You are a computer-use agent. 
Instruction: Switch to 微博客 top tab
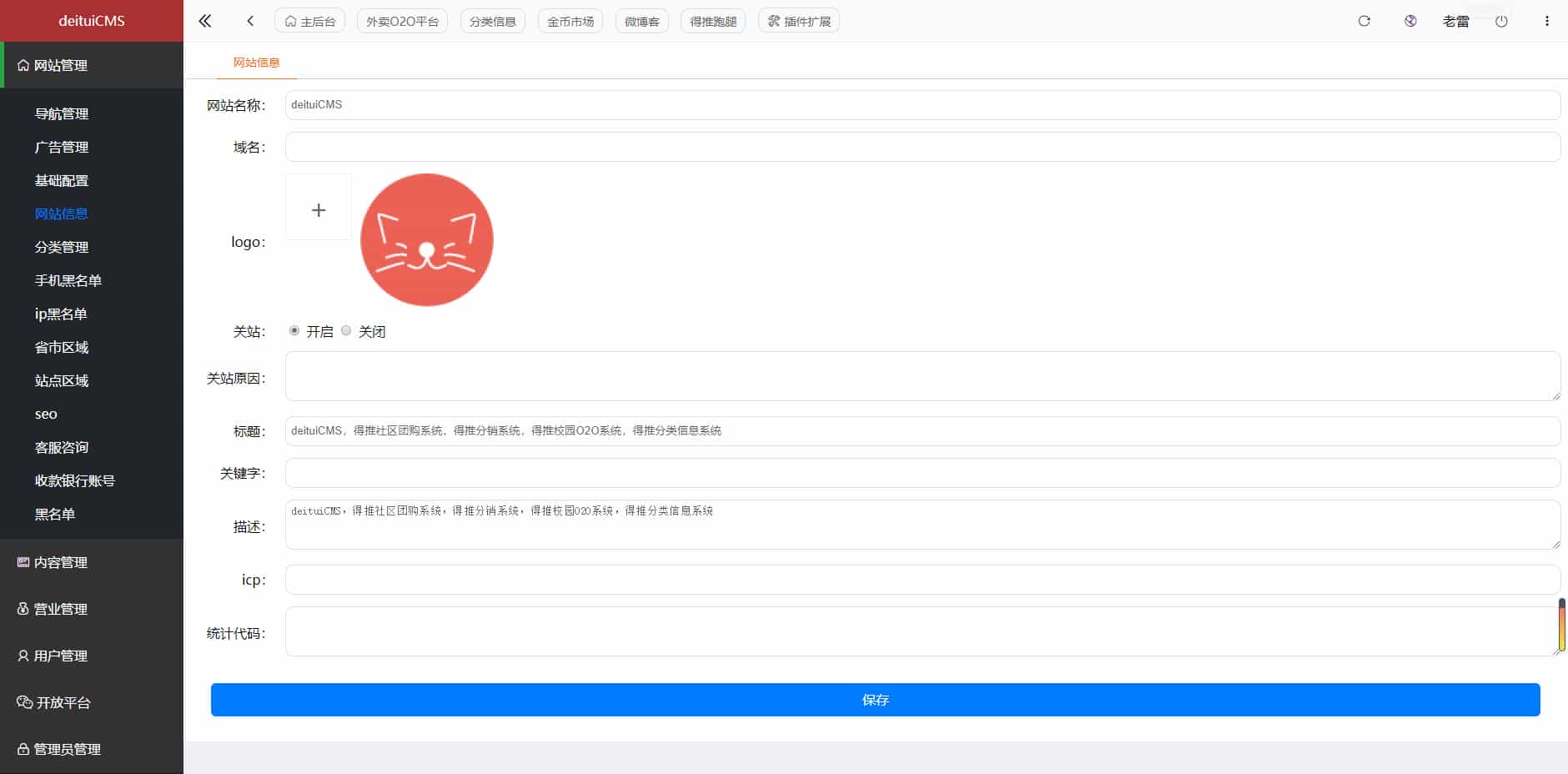[x=642, y=21]
